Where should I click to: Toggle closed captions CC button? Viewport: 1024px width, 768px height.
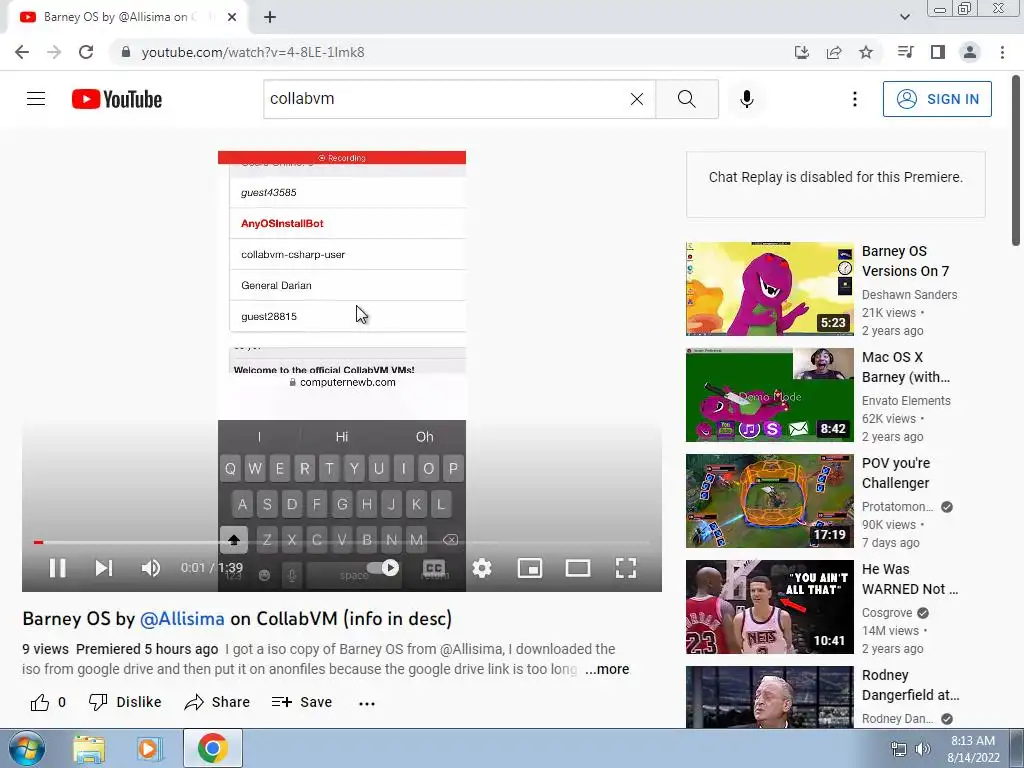click(434, 568)
